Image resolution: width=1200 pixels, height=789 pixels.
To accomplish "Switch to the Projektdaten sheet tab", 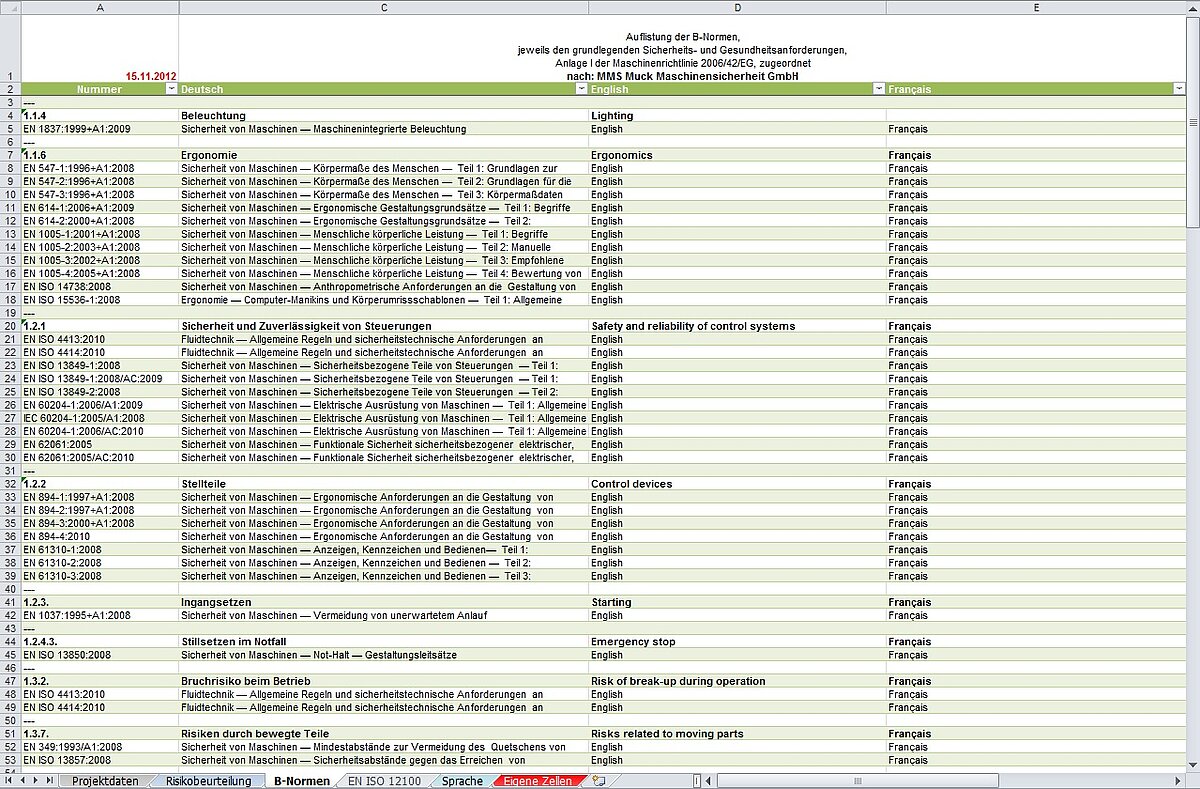I will click(105, 780).
